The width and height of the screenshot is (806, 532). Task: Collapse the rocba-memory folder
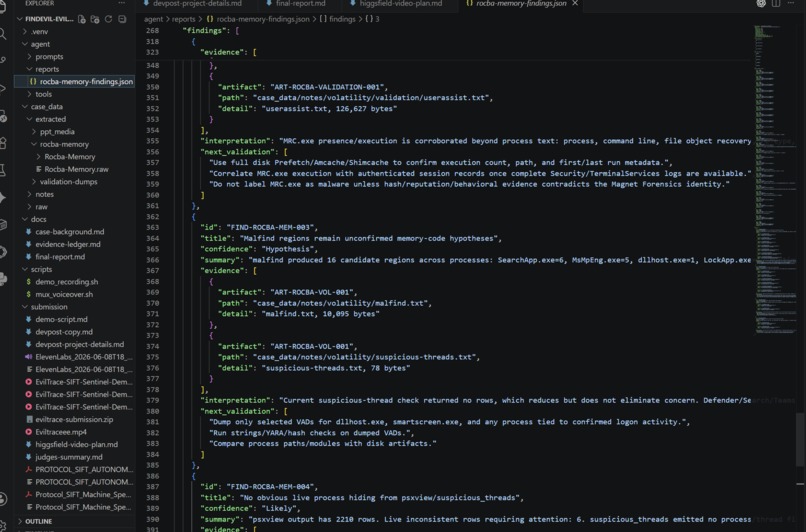pos(75,144)
